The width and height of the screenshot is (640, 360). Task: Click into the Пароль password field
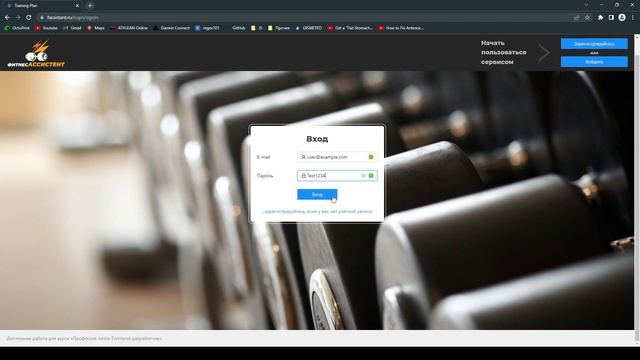tap(337, 176)
